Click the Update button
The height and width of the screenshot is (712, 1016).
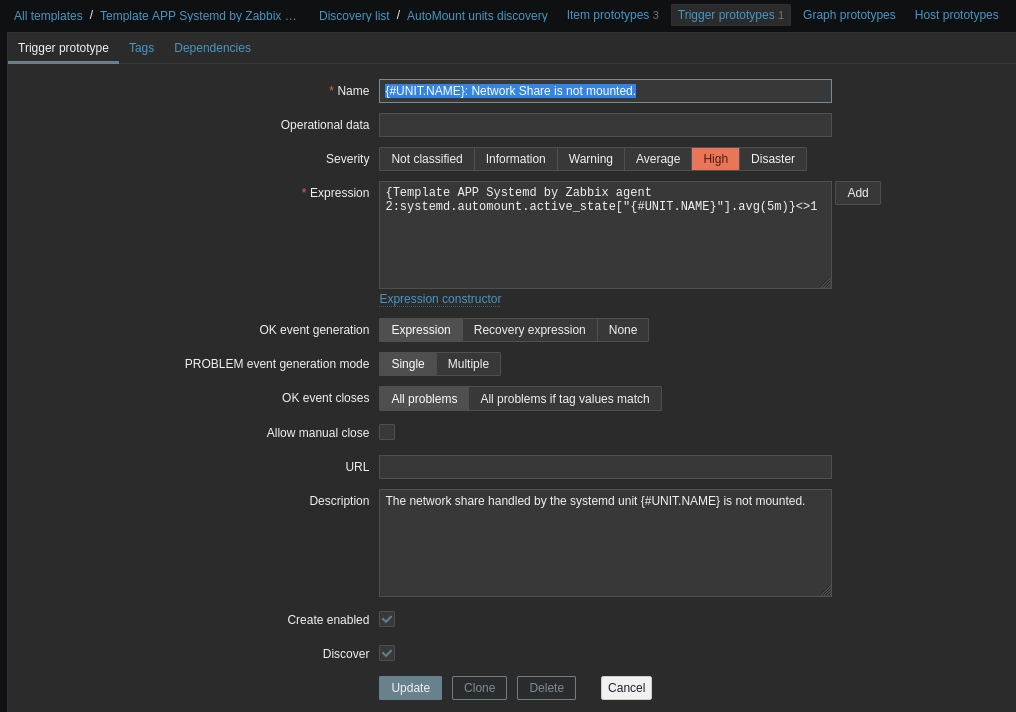[410, 688]
